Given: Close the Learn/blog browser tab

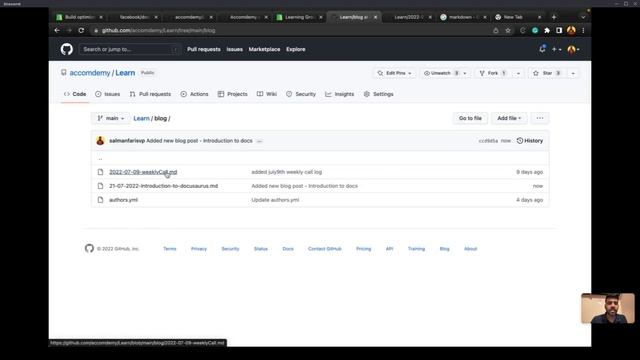Looking at the screenshot, I should click(376, 17).
